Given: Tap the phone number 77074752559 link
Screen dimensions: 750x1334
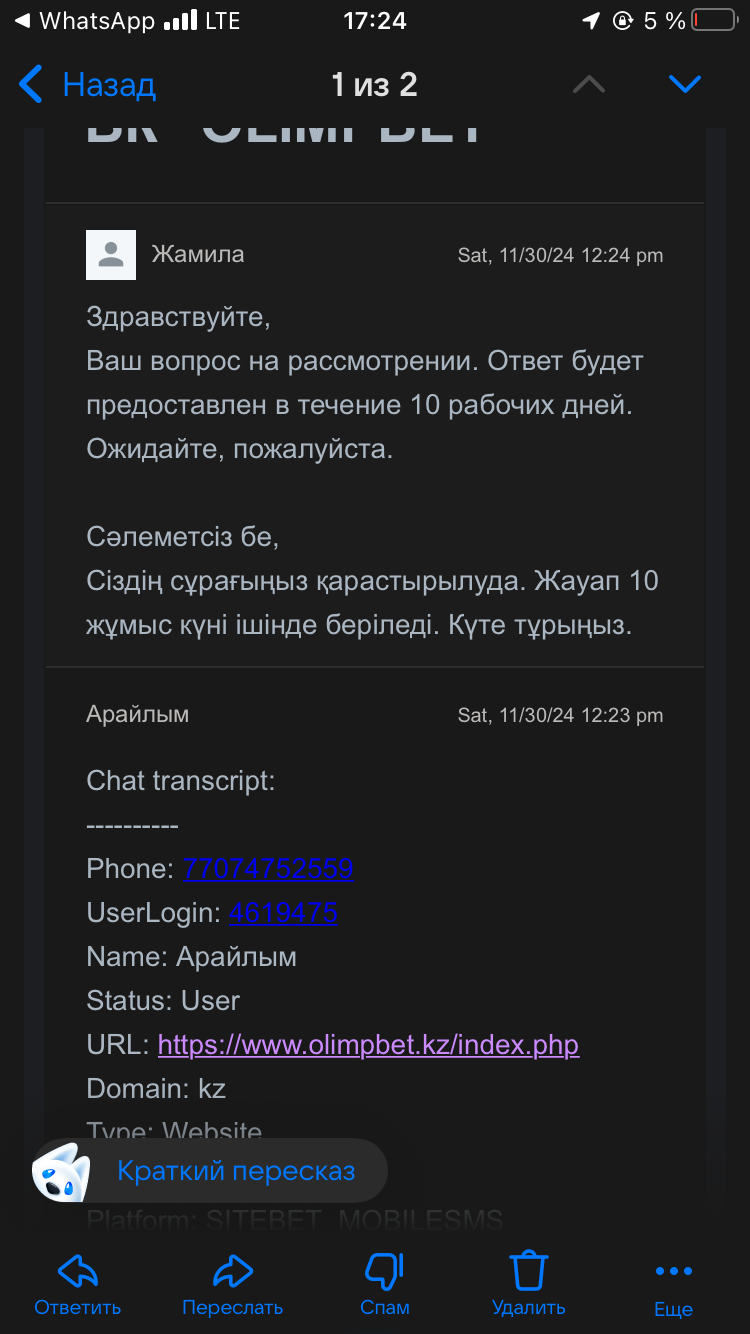Looking at the screenshot, I should pyautogui.click(x=267, y=868).
